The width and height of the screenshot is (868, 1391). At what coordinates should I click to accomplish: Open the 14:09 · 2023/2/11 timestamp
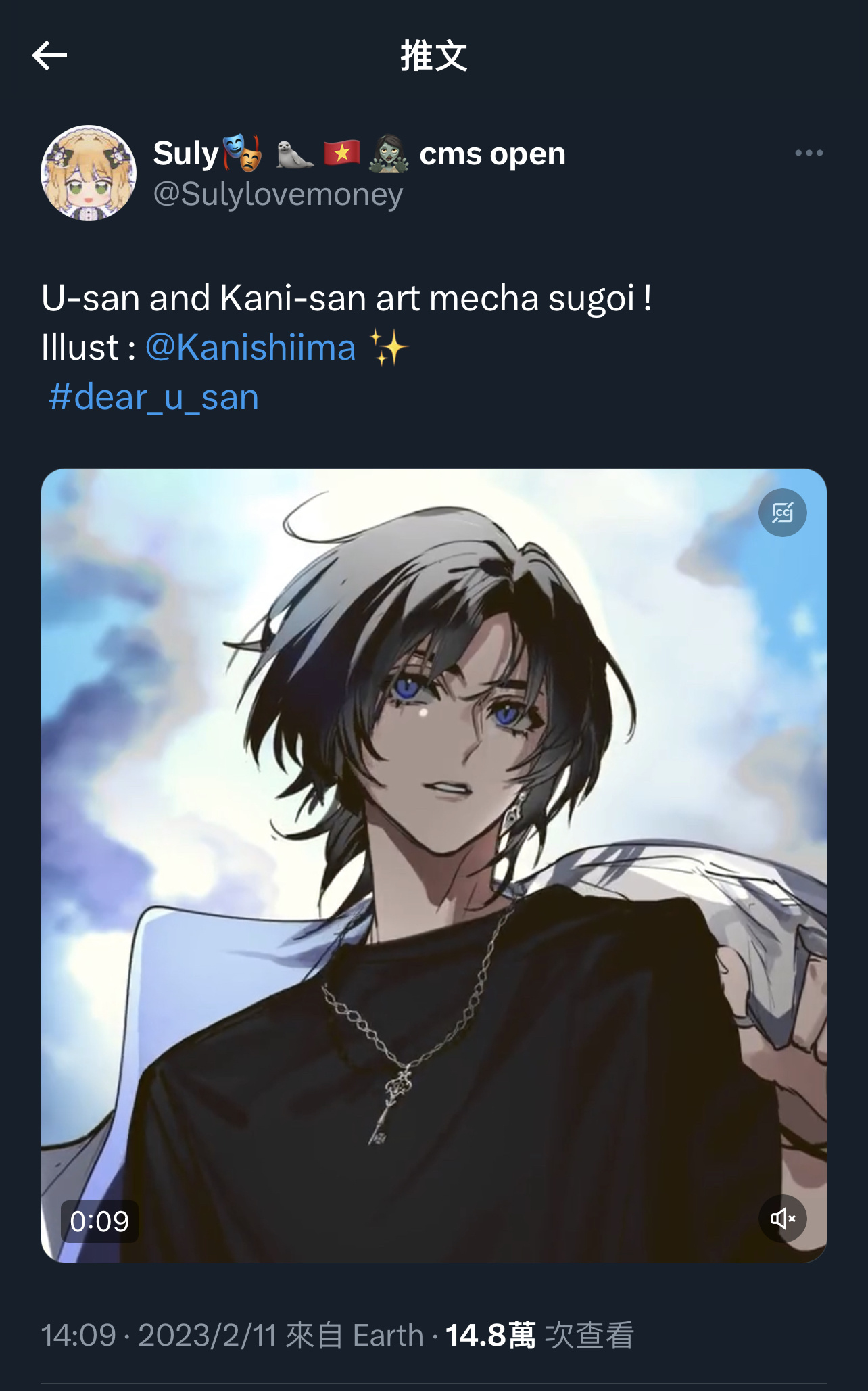coord(160,1336)
